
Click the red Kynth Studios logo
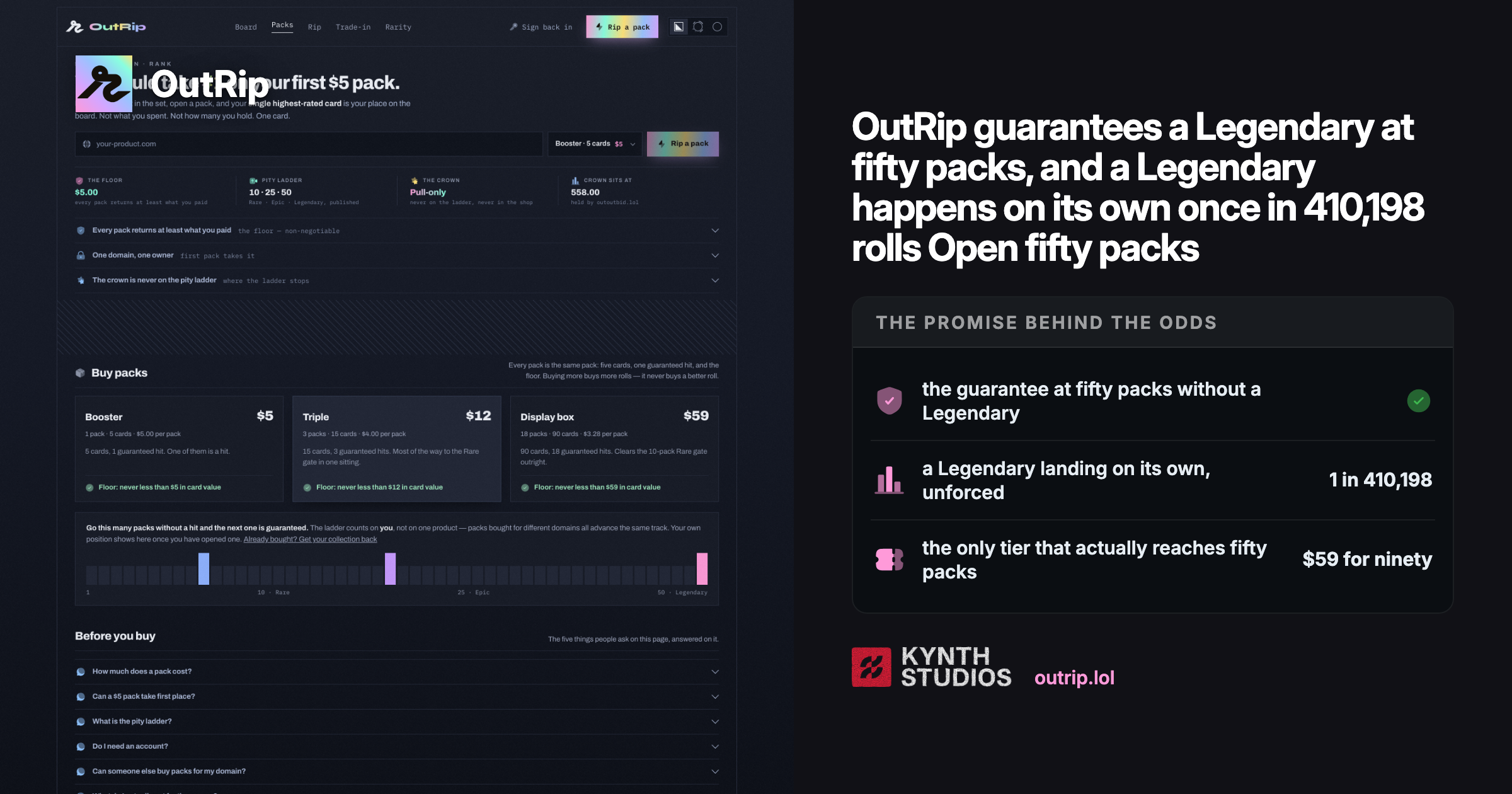871,667
